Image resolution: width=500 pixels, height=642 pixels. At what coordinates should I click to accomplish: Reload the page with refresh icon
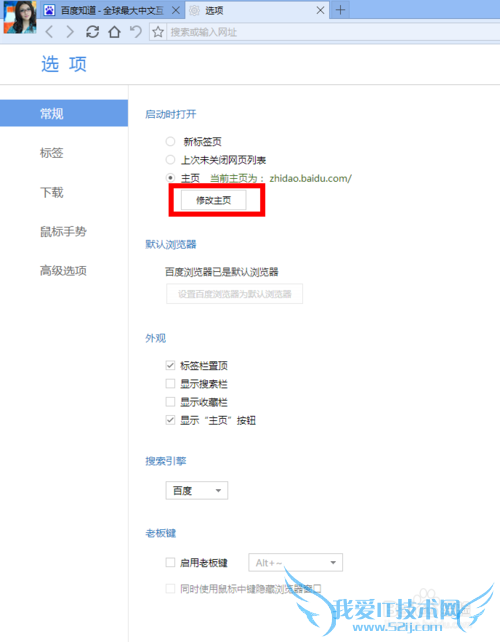click(93, 32)
